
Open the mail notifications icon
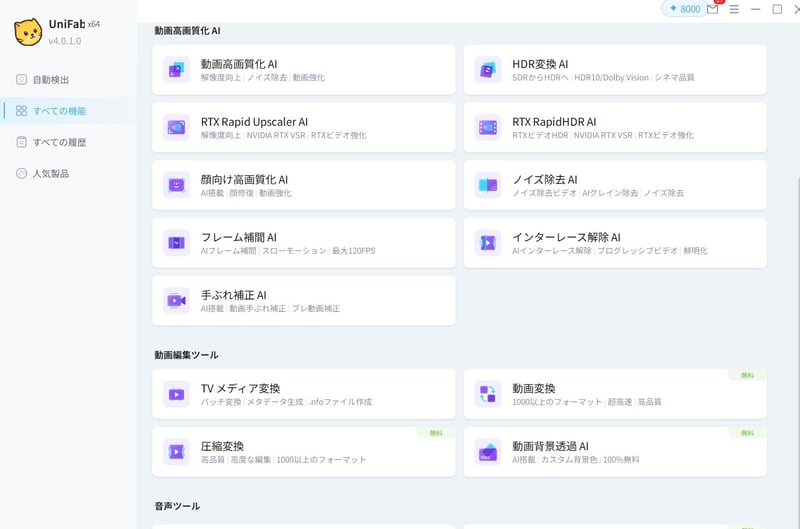(x=712, y=9)
